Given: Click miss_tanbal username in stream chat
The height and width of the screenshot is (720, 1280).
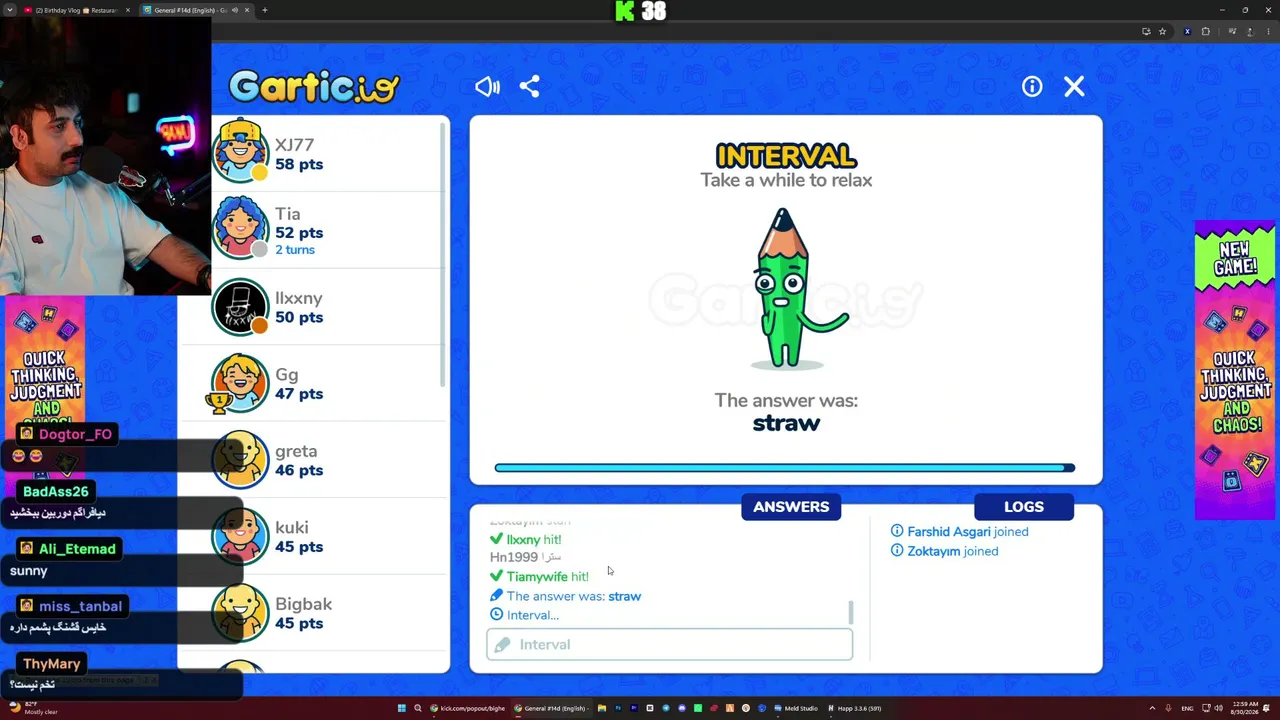Looking at the screenshot, I should [x=80, y=606].
